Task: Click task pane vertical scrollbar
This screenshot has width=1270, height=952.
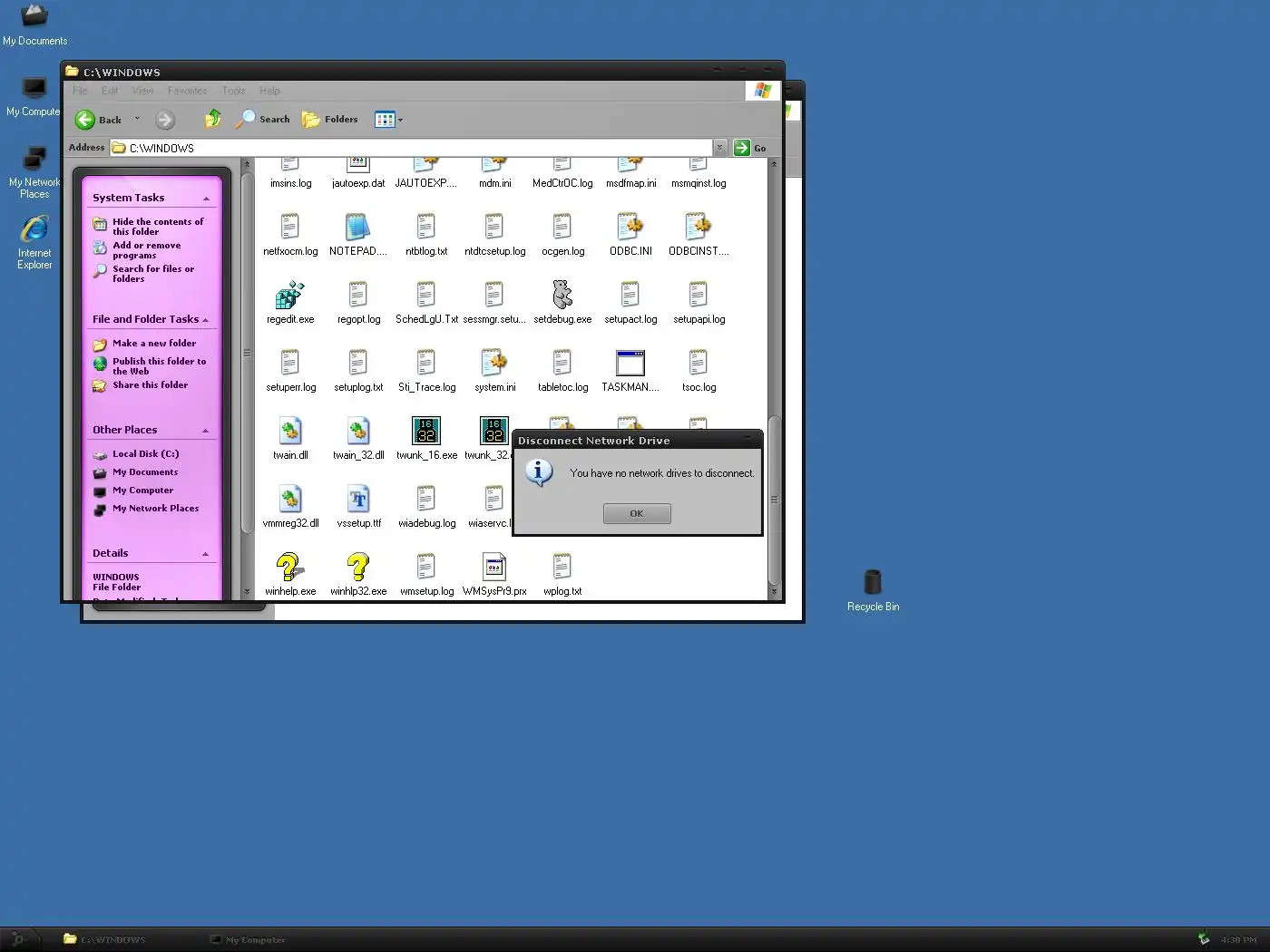Action: pos(246,352)
